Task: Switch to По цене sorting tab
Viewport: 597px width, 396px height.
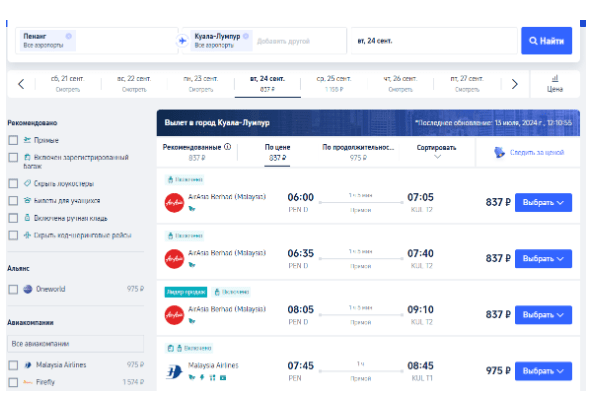Action: [277, 152]
